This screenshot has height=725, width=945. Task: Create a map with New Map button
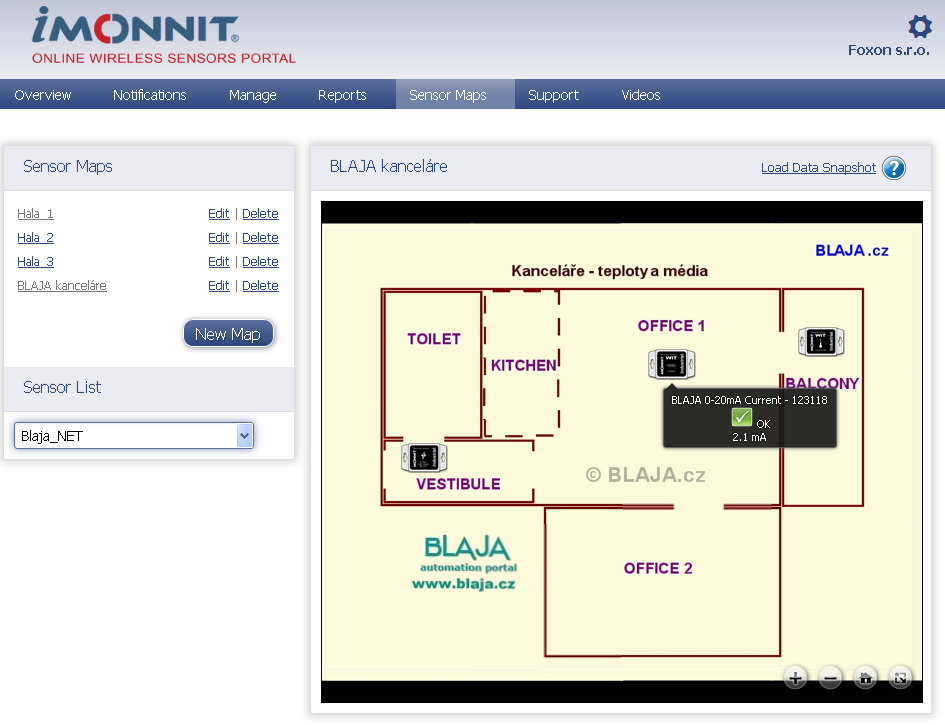[x=228, y=334]
